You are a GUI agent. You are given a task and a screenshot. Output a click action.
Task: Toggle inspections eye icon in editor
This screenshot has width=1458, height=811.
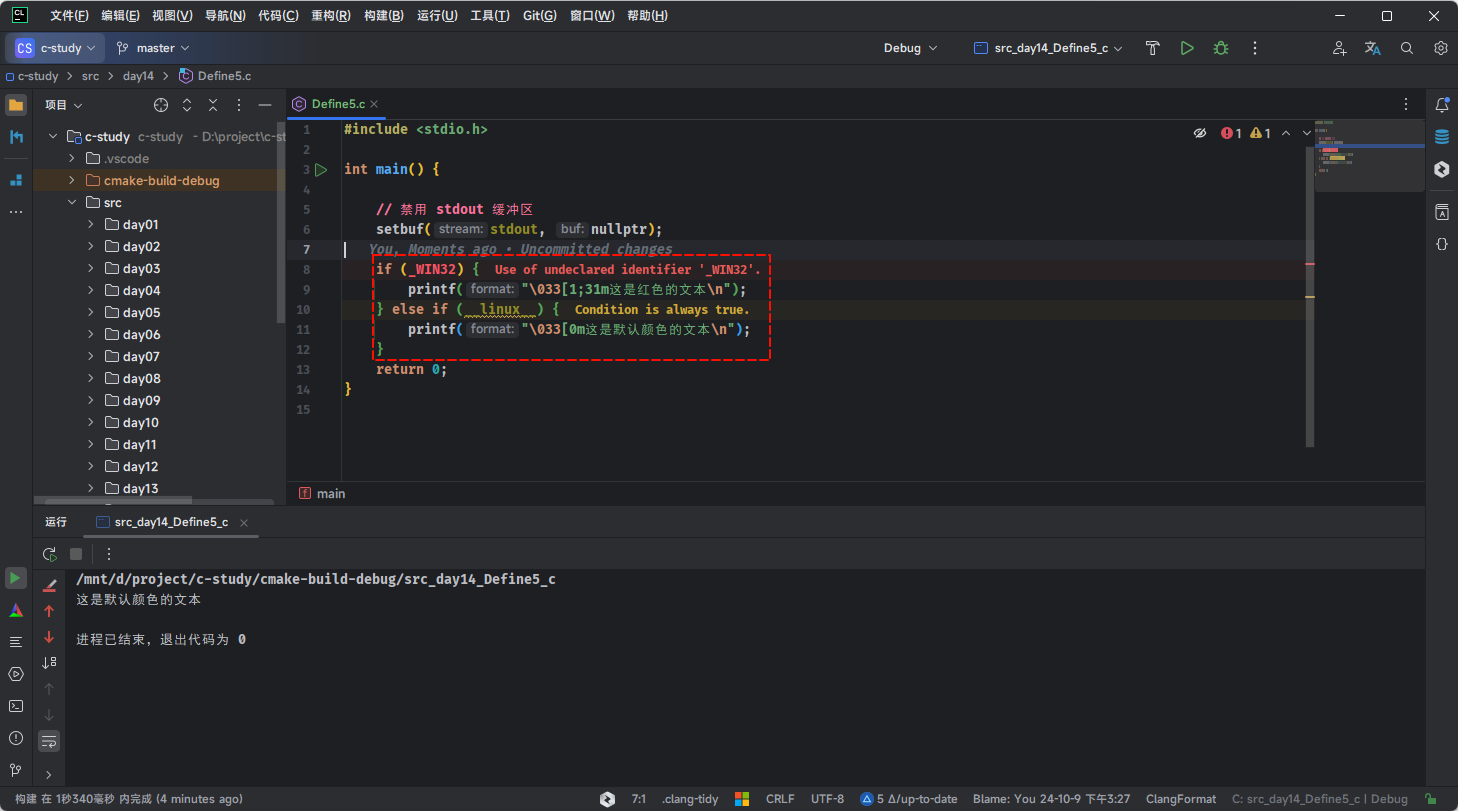[1200, 133]
